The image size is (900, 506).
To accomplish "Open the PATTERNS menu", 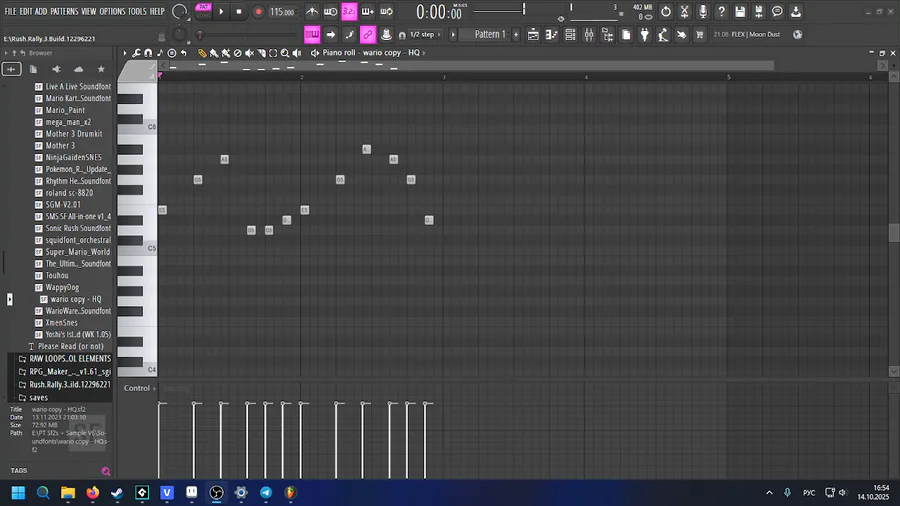I will tap(64, 11).
